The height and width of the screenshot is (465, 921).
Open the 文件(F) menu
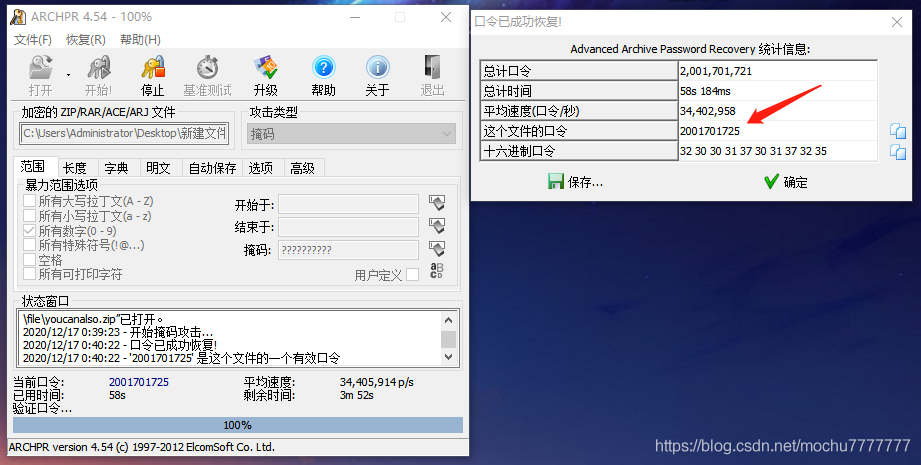(32, 39)
